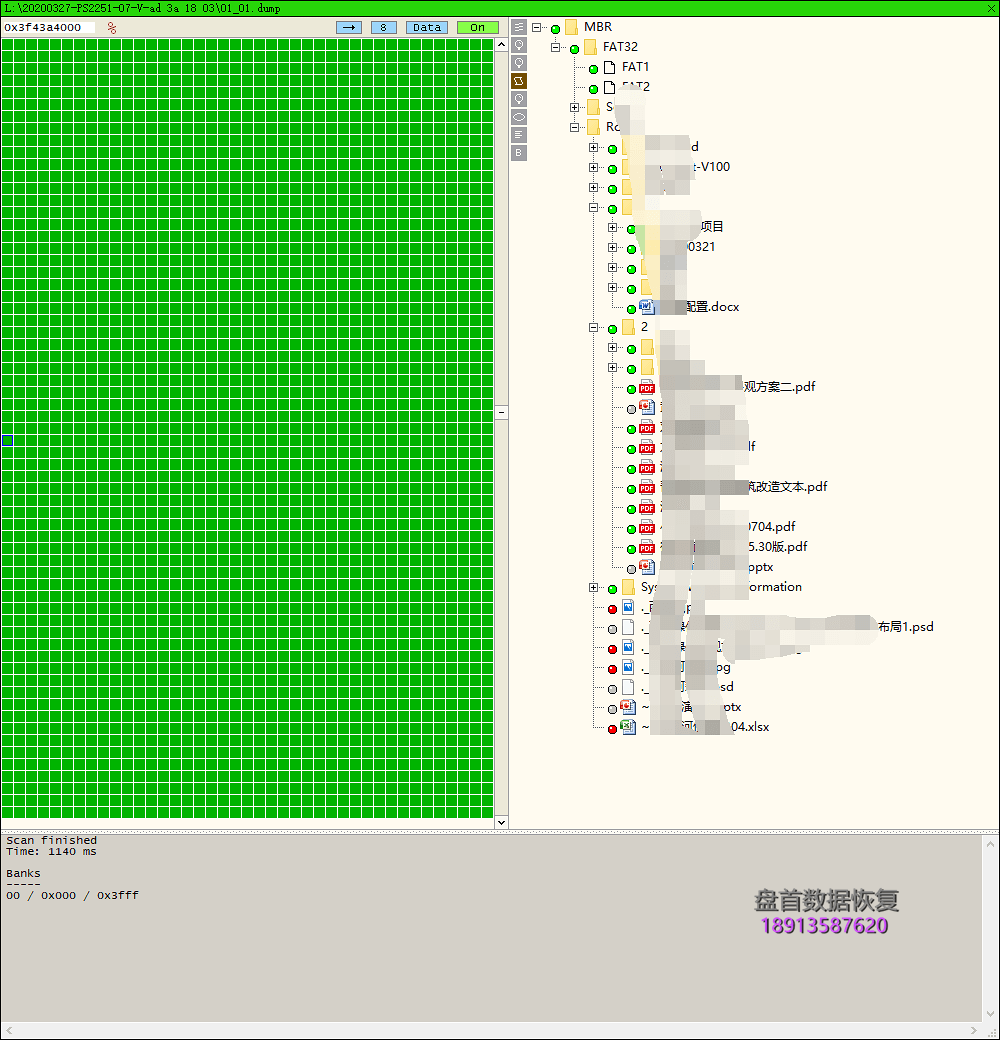Click the log panel scroll up arrow
Image resolution: width=1000 pixels, height=1040 pixels.
[990, 844]
